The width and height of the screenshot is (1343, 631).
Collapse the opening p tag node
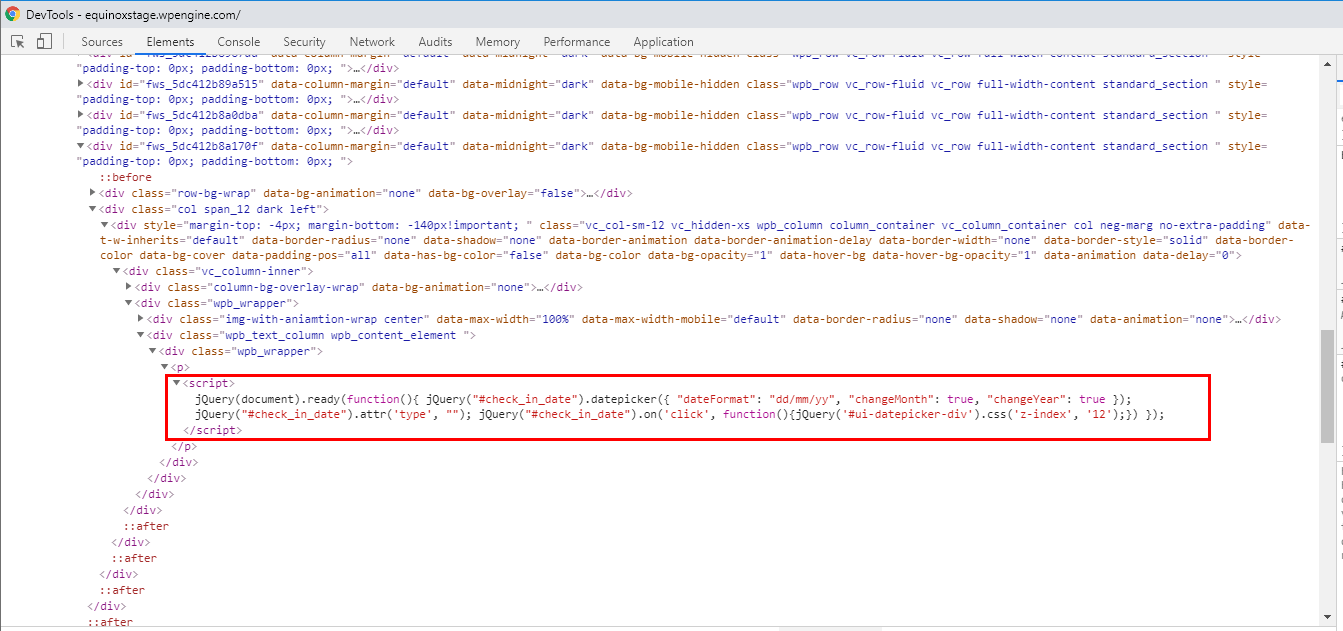click(x=165, y=367)
